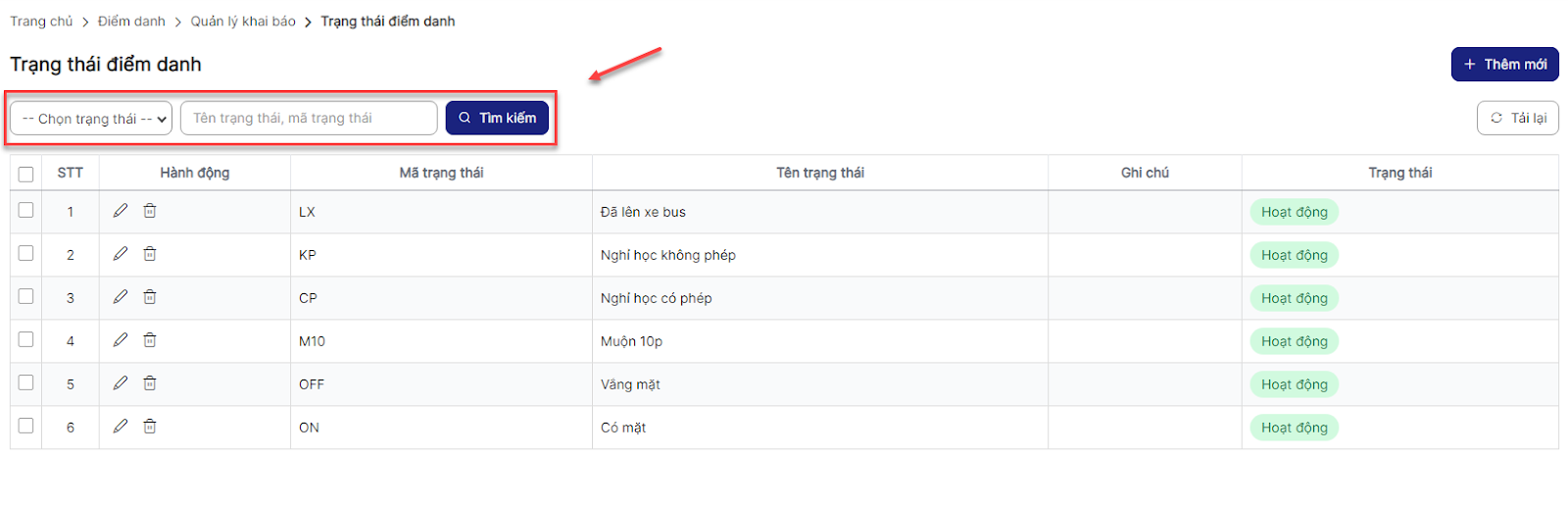Open 'Điểm danh' breadcrumb link
The image size is (1568, 507).
tap(131, 22)
